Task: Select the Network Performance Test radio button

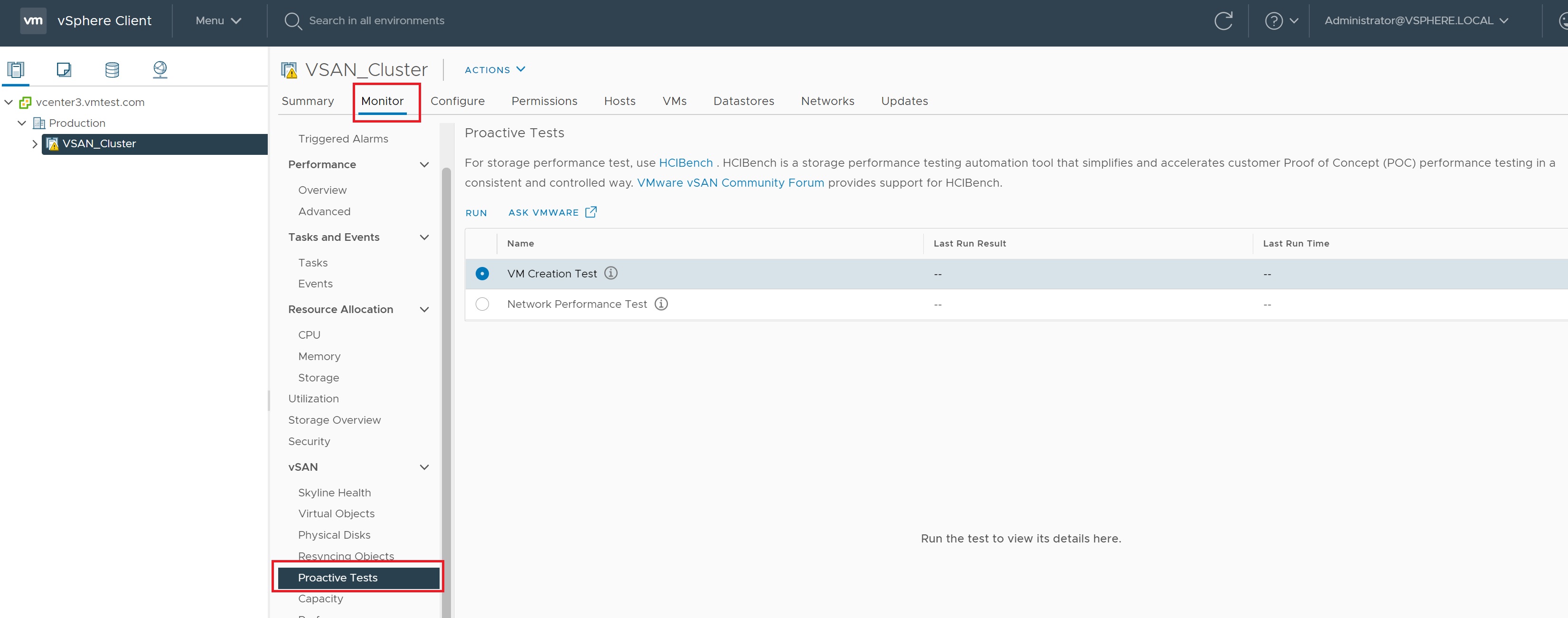Action: pyautogui.click(x=482, y=304)
